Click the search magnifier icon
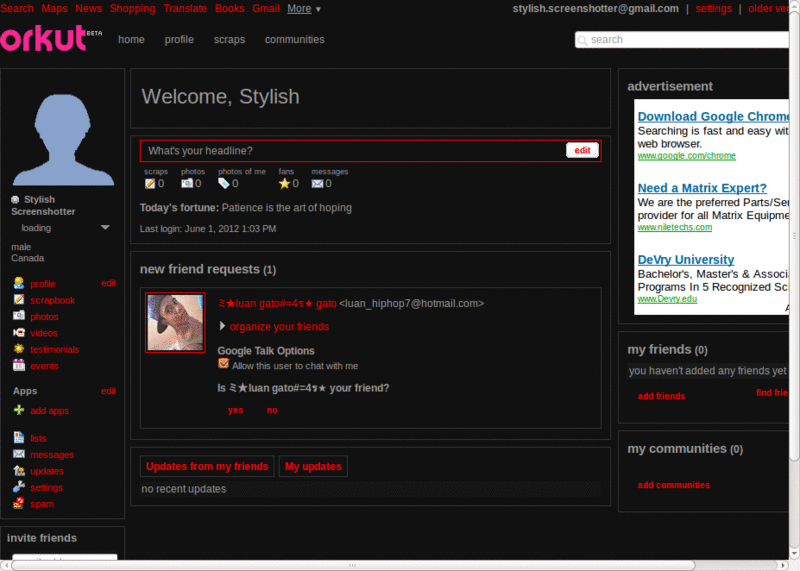This screenshot has width=800, height=571. [x=583, y=40]
